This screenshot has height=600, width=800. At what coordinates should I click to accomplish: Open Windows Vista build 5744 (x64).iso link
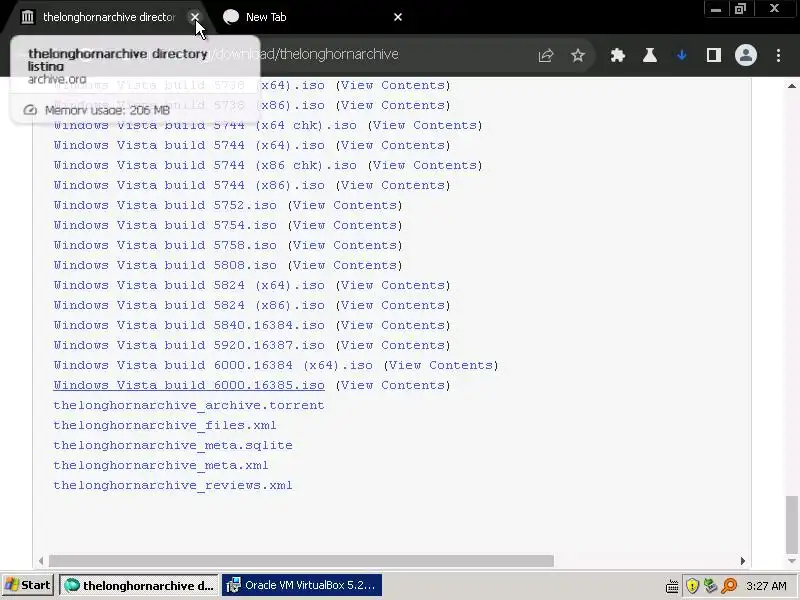click(x=189, y=145)
